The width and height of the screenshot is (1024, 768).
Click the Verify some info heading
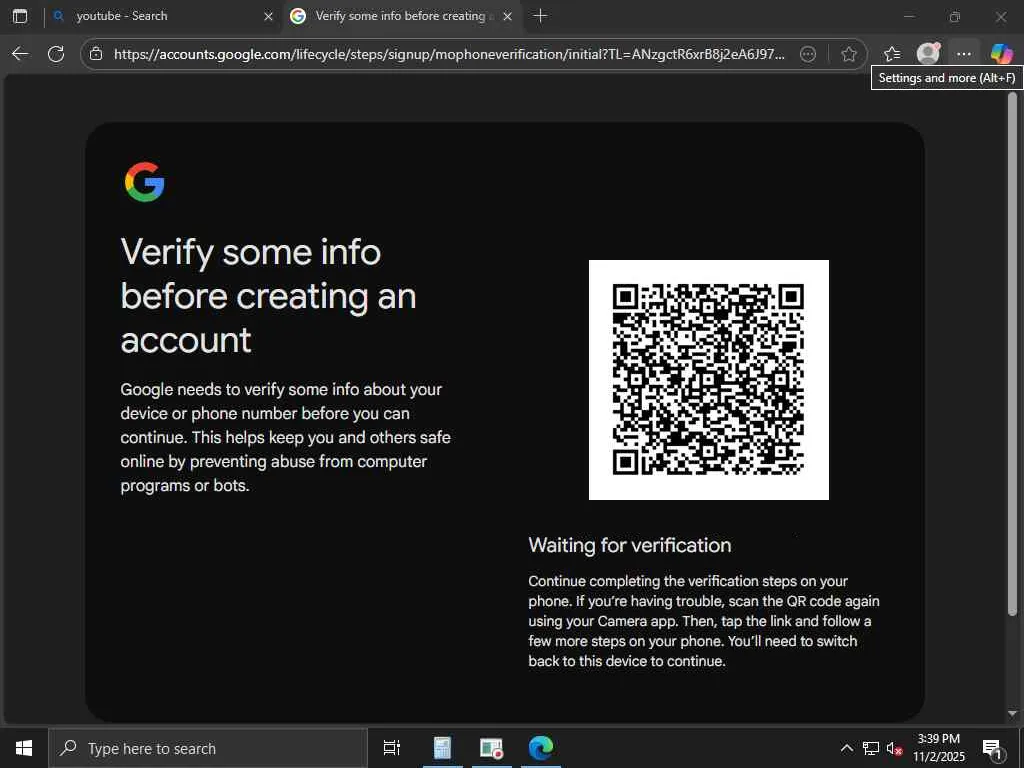(268, 296)
